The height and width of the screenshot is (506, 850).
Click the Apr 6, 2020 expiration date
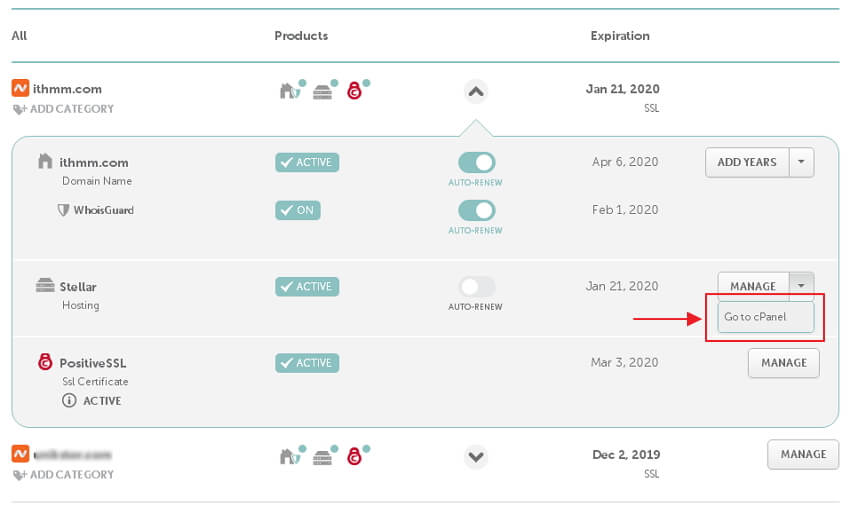[x=625, y=162]
